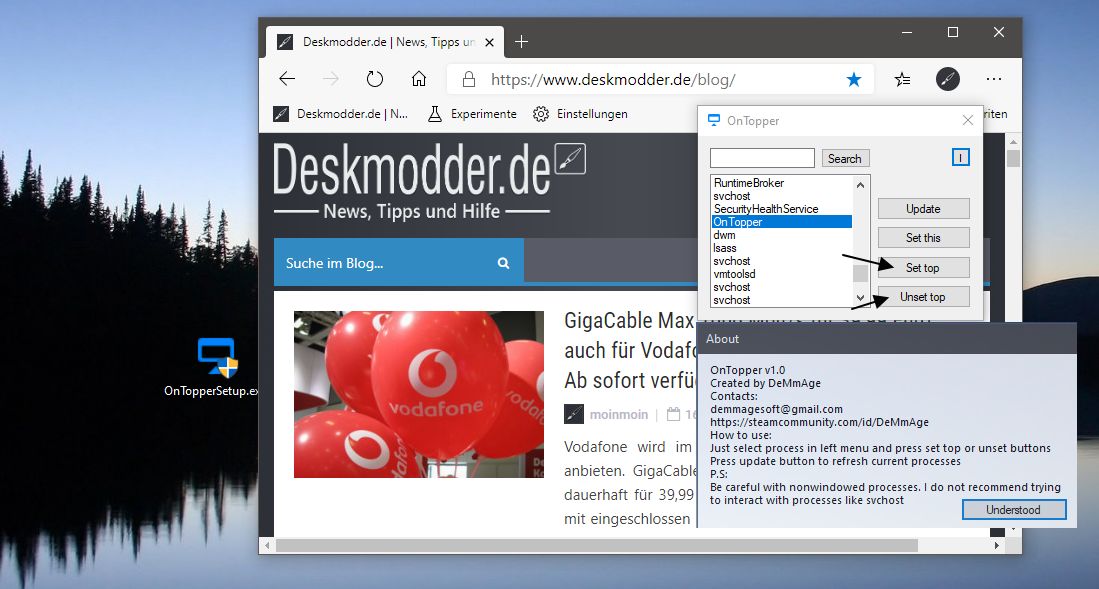Open the Vodafone balloons article thumbnail
Screen dimensions: 1099x589
[x=418, y=394]
